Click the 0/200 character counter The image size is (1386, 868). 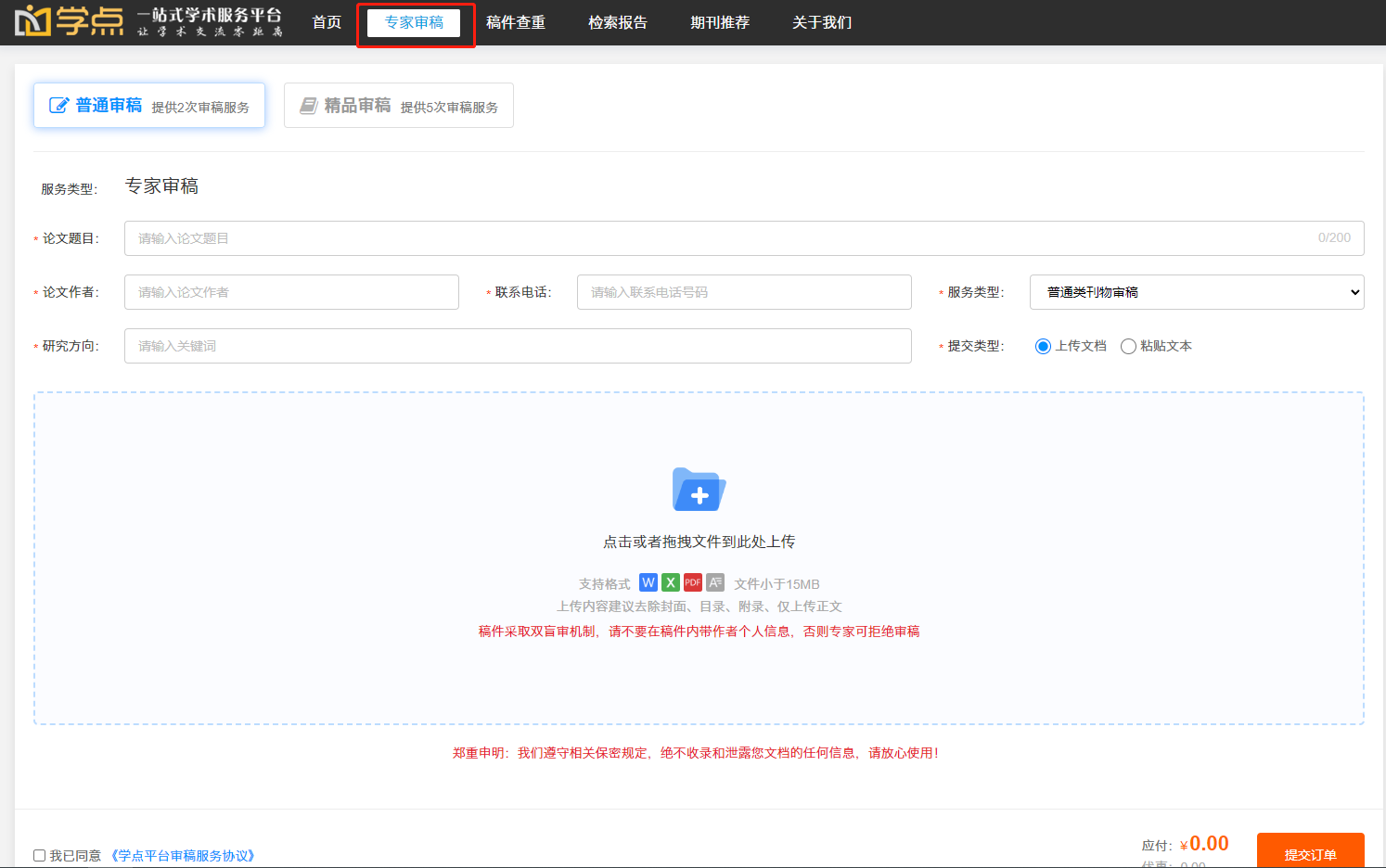point(1334,238)
